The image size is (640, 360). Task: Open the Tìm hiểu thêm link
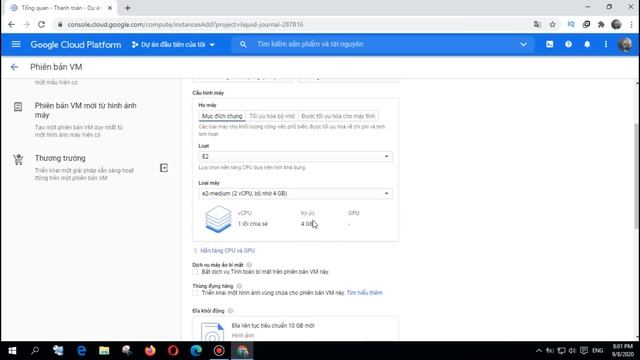tap(364, 293)
